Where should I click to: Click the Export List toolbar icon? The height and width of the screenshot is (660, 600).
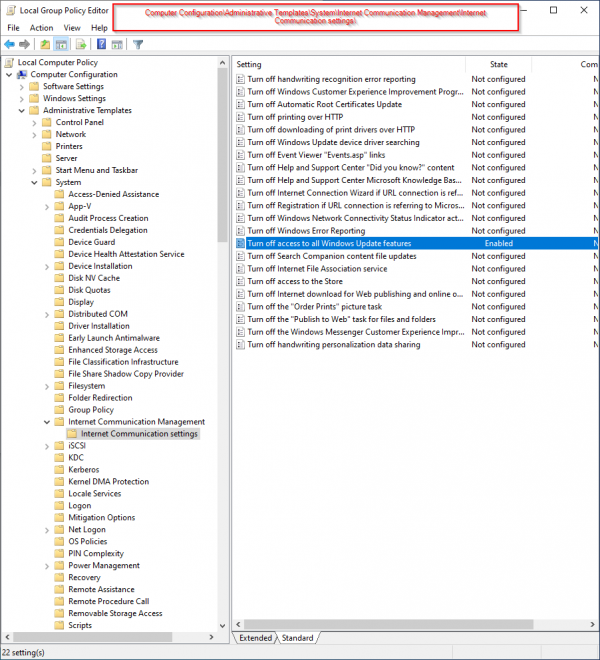(x=79, y=44)
